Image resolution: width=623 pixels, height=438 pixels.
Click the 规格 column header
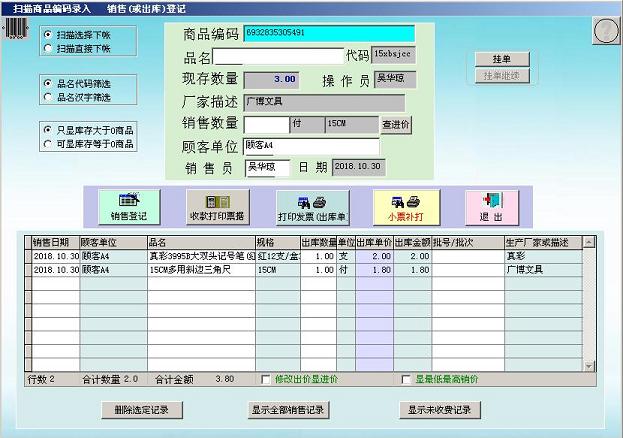coord(278,242)
